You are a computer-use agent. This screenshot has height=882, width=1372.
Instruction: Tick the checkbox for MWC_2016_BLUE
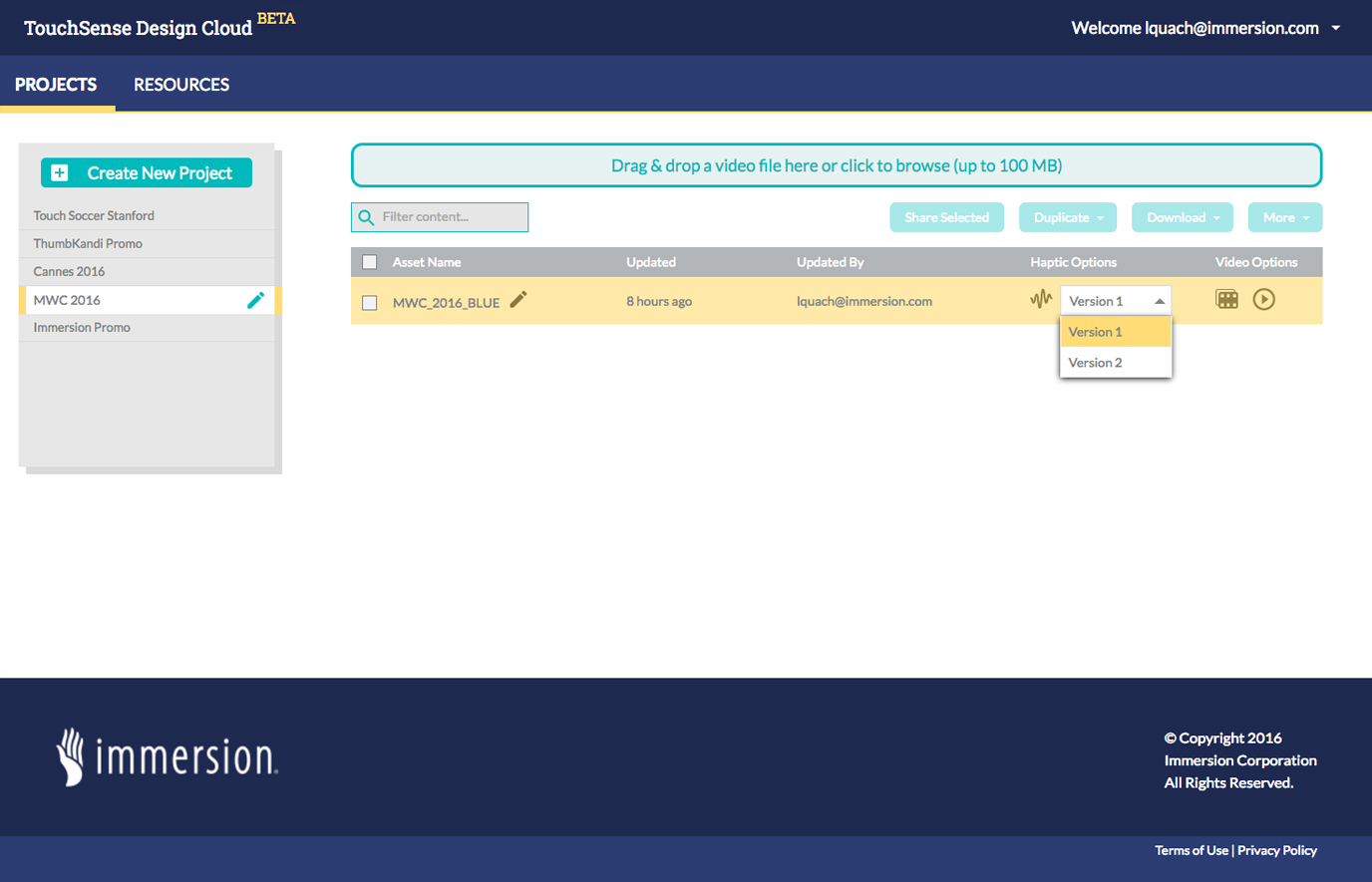pos(370,303)
